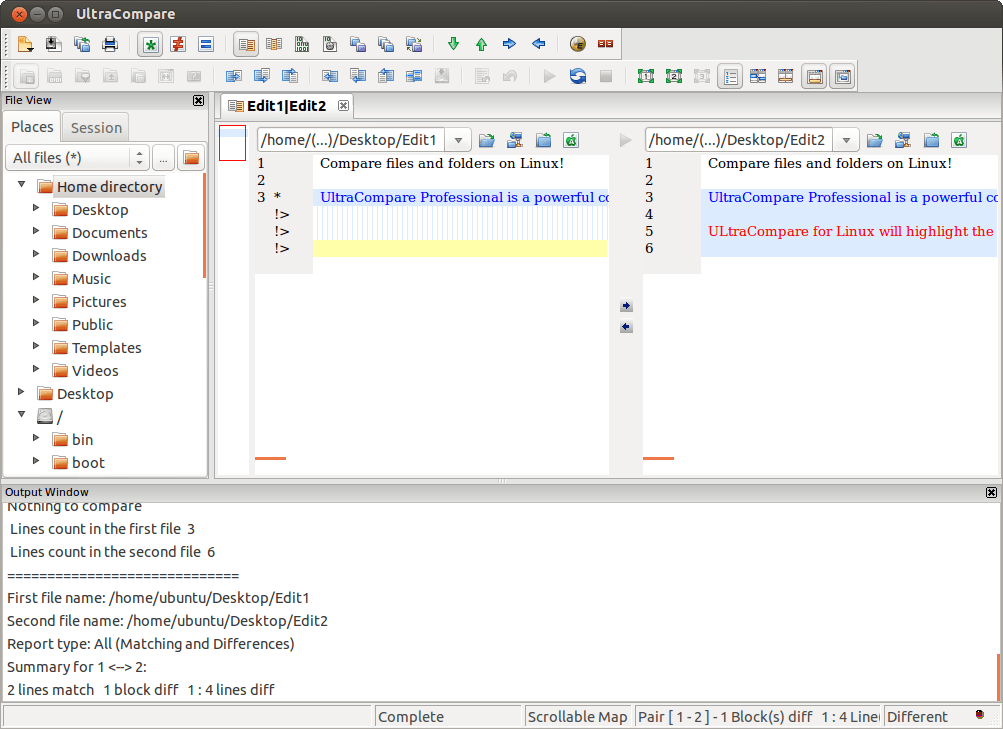Click the green up arrow Previous Difference
The width and height of the screenshot is (1003, 729).
pyautogui.click(x=482, y=44)
